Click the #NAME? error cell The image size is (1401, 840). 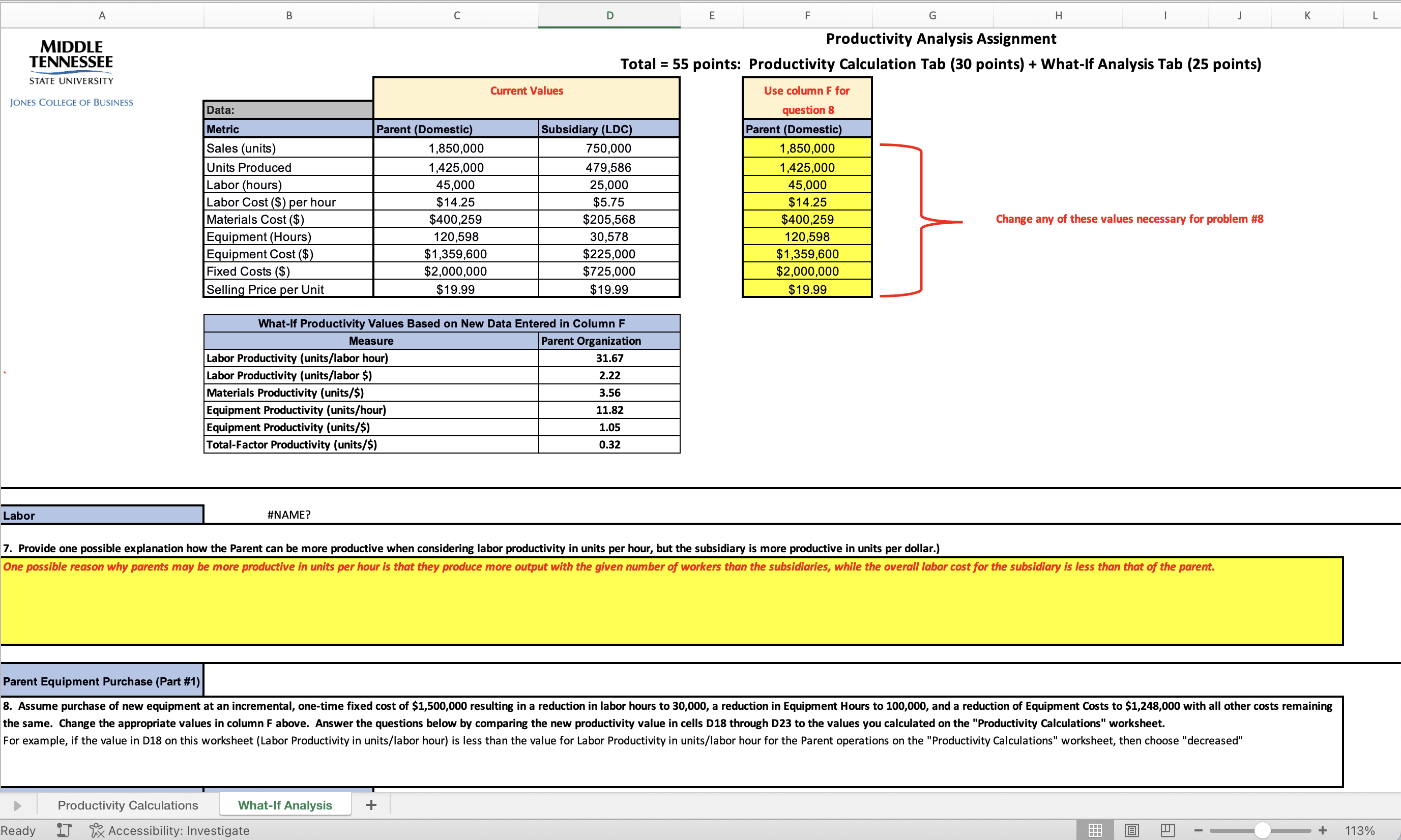(x=289, y=515)
